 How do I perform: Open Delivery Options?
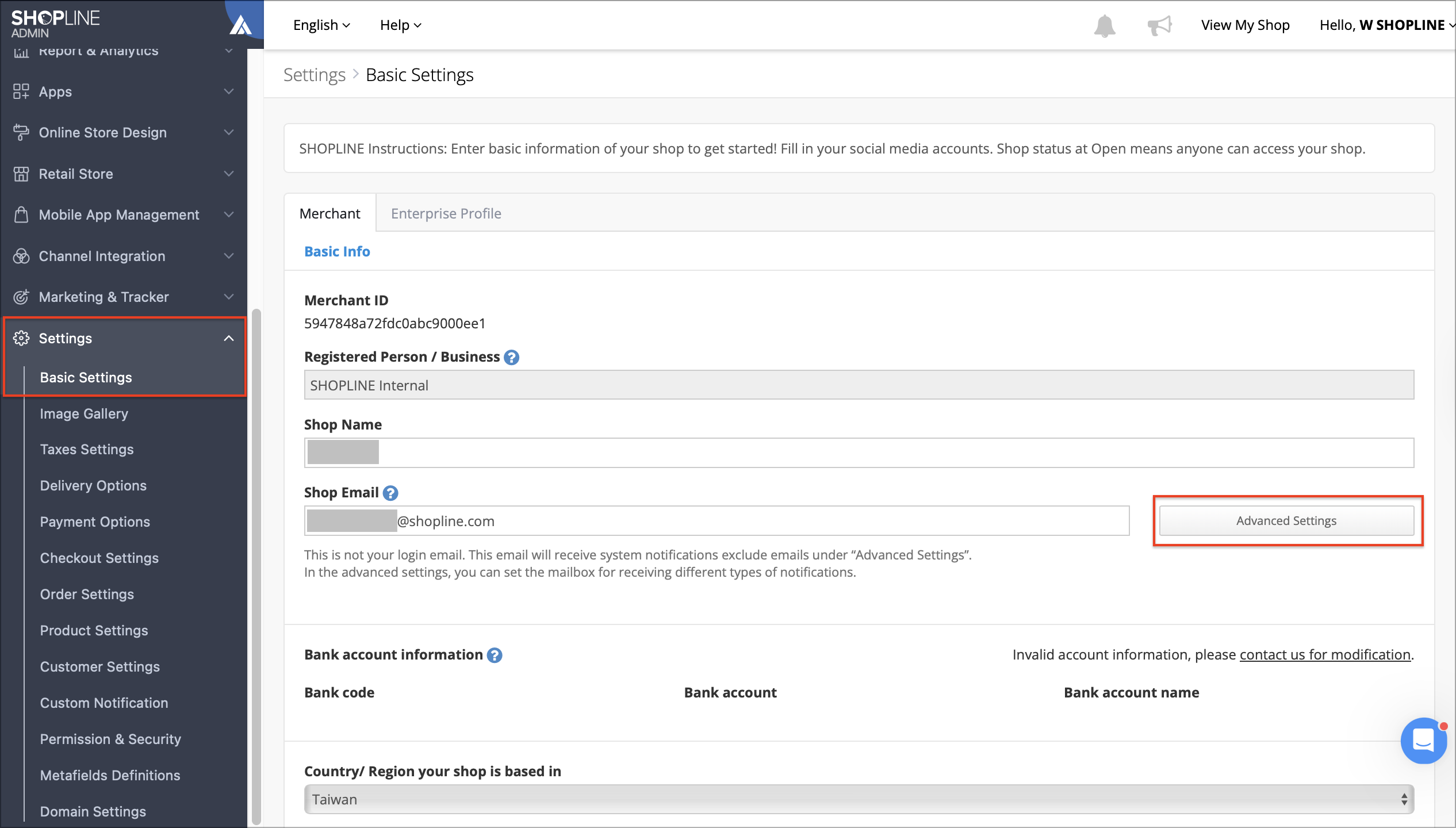(x=93, y=485)
